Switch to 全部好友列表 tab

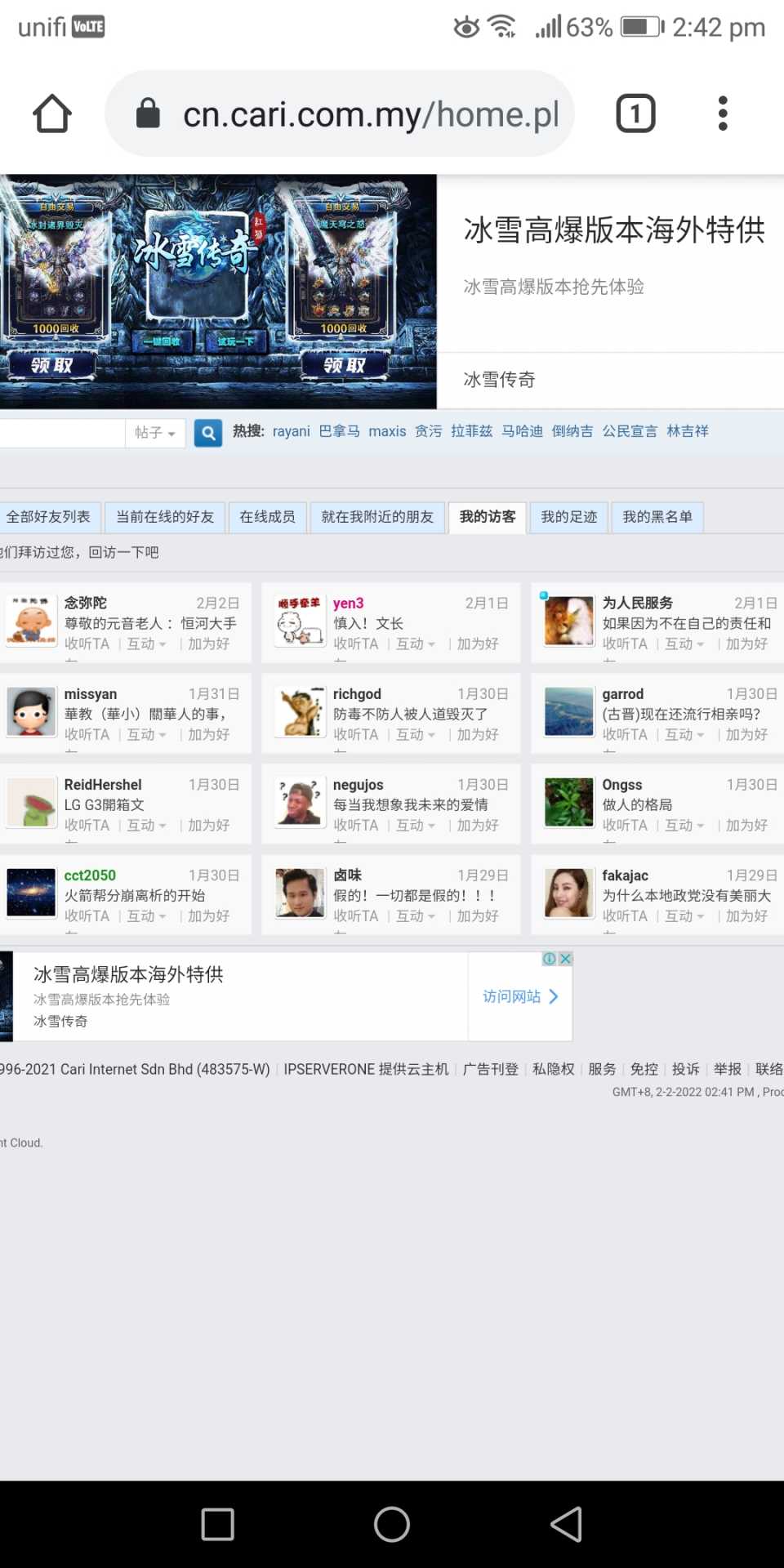coord(49,517)
